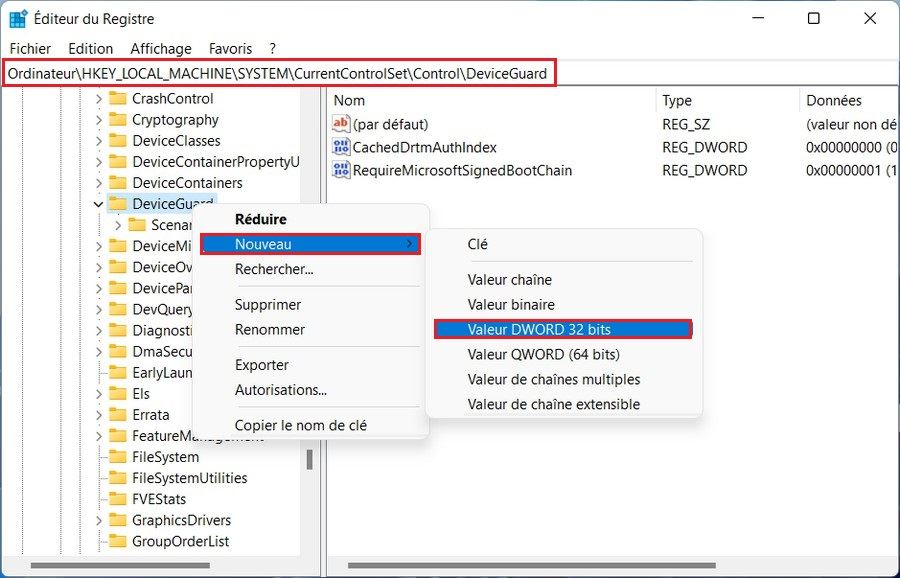Click the DeviceClasses folder icon
This screenshot has height=578, width=900.
click(118, 141)
